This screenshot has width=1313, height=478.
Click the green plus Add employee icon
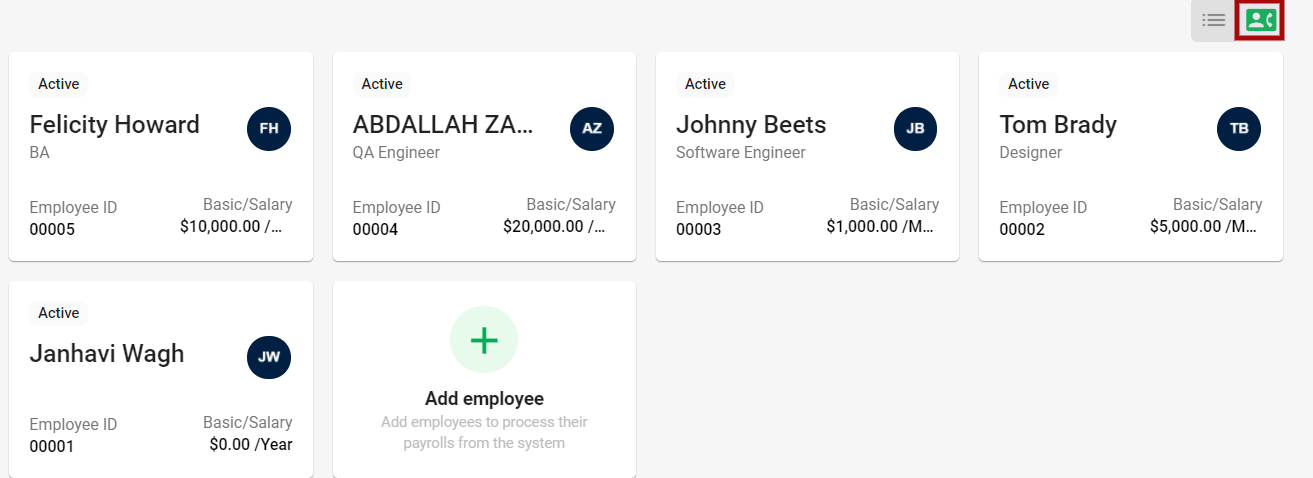(484, 340)
